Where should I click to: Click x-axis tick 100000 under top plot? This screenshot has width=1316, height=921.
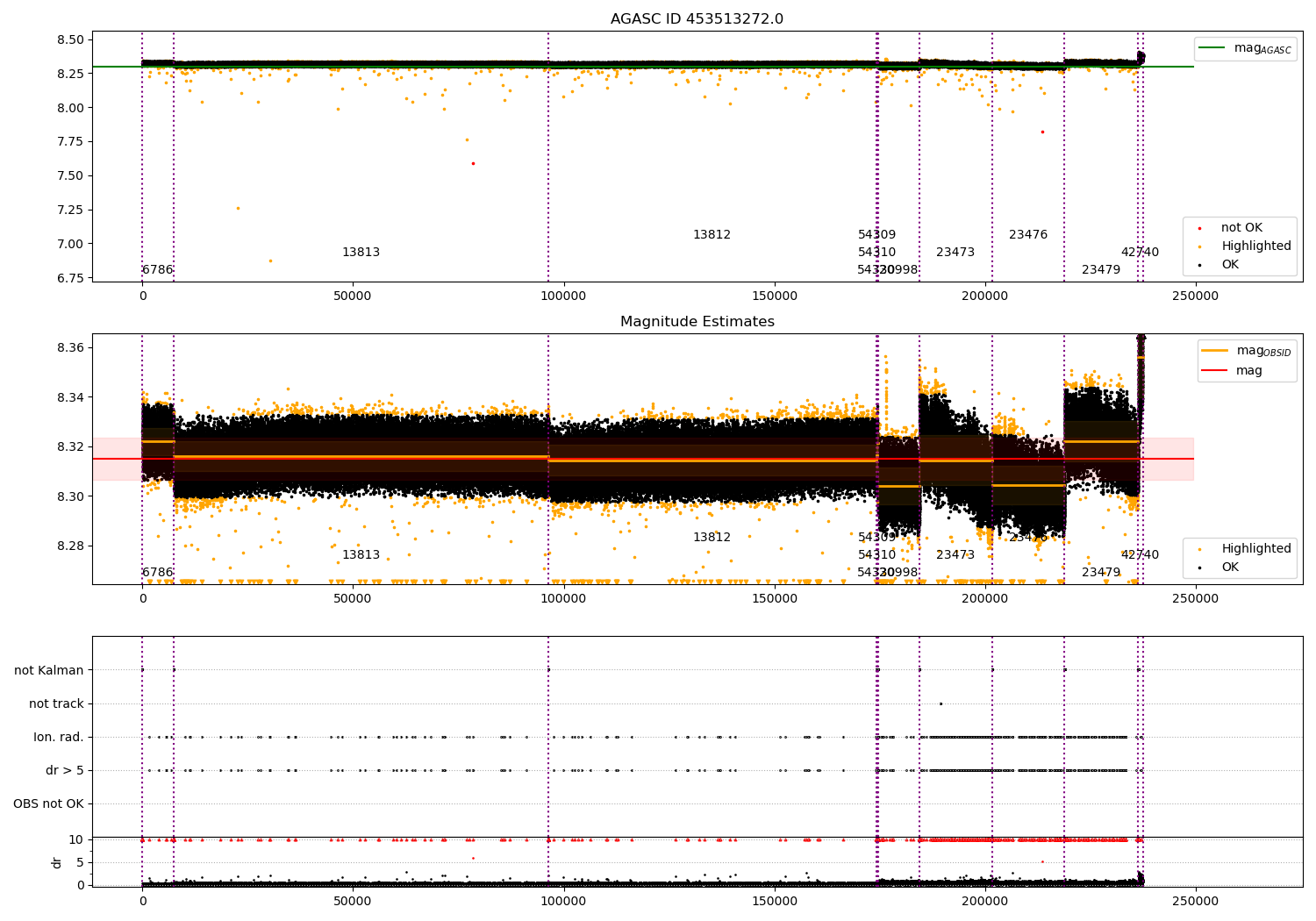[x=563, y=296]
